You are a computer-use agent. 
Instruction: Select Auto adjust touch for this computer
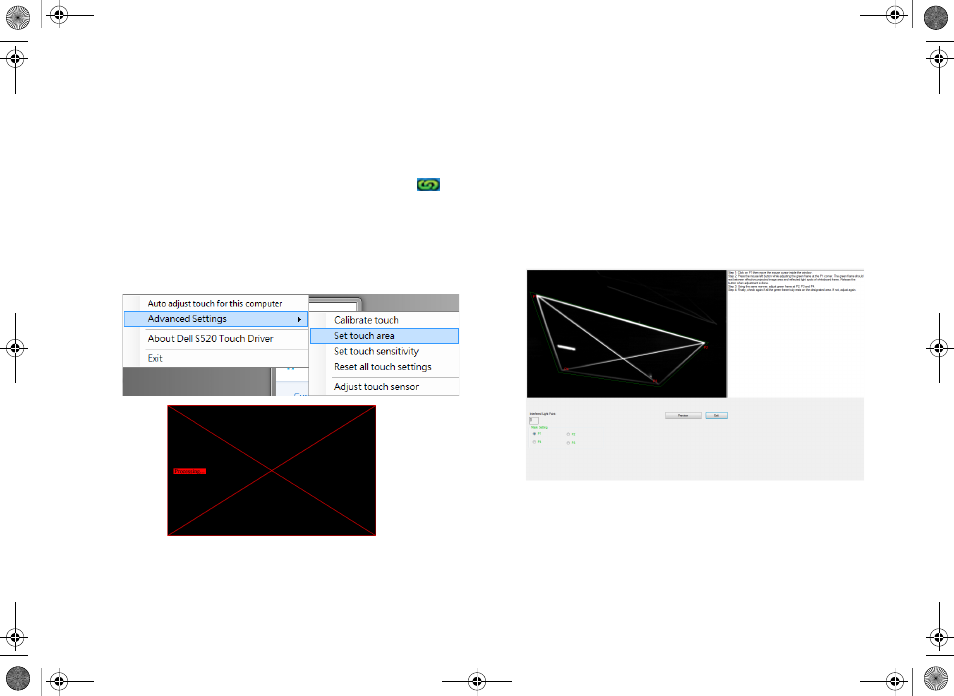(216, 303)
